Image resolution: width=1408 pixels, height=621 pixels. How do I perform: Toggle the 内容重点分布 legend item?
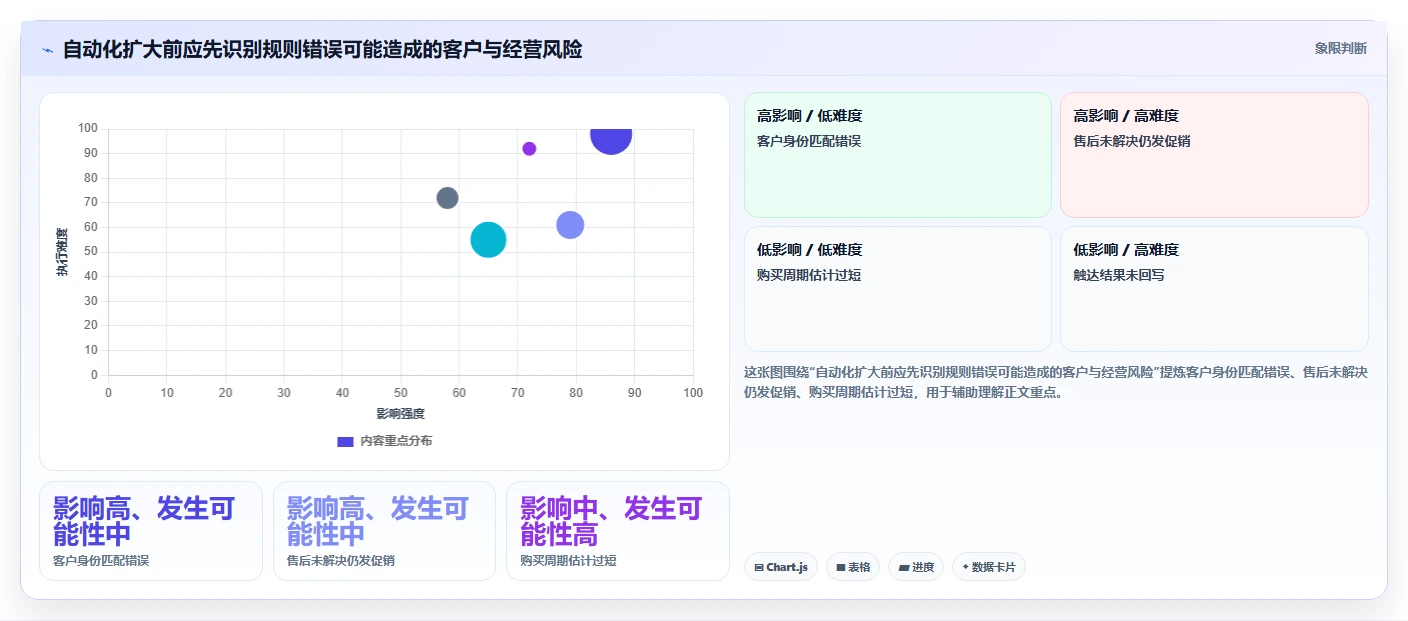tap(385, 441)
